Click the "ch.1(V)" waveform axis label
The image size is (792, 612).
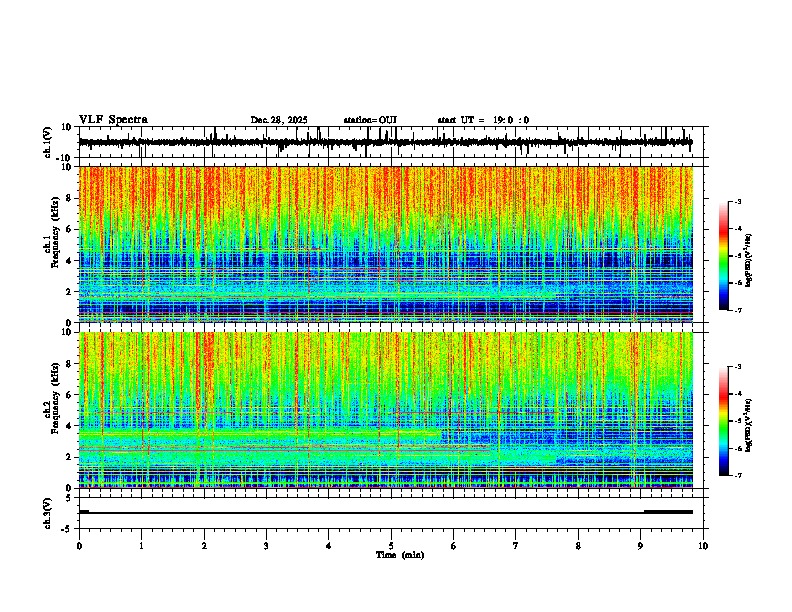click(48, 142)
